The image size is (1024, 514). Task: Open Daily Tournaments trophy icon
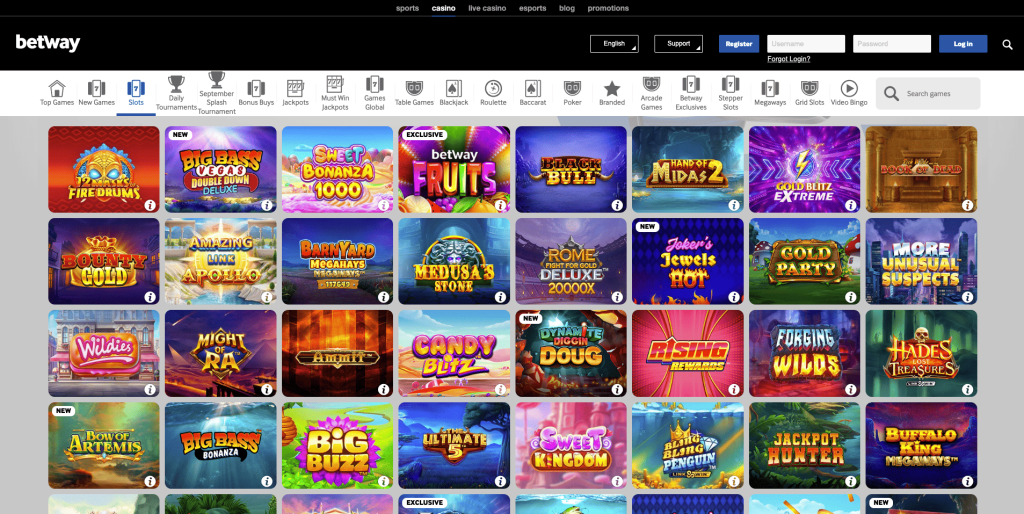coord(176,84)
